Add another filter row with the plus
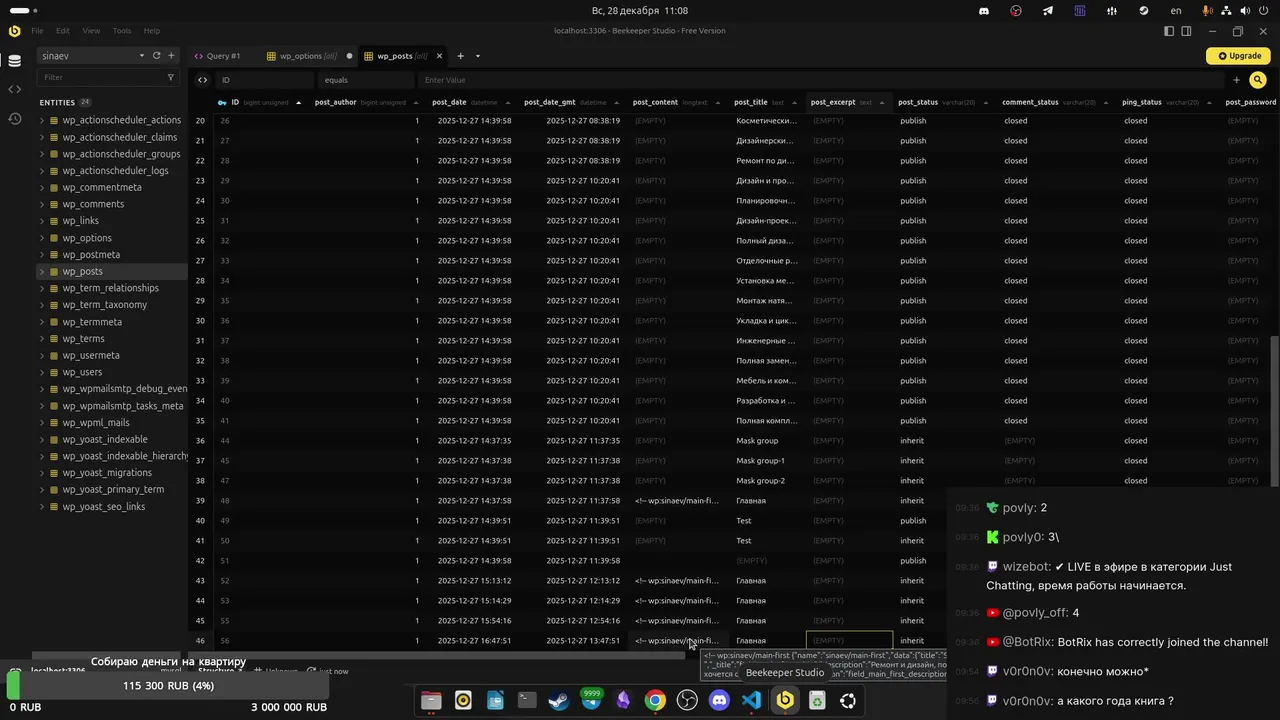Screen dimensions: 1280x720 tap(1236, 80)
